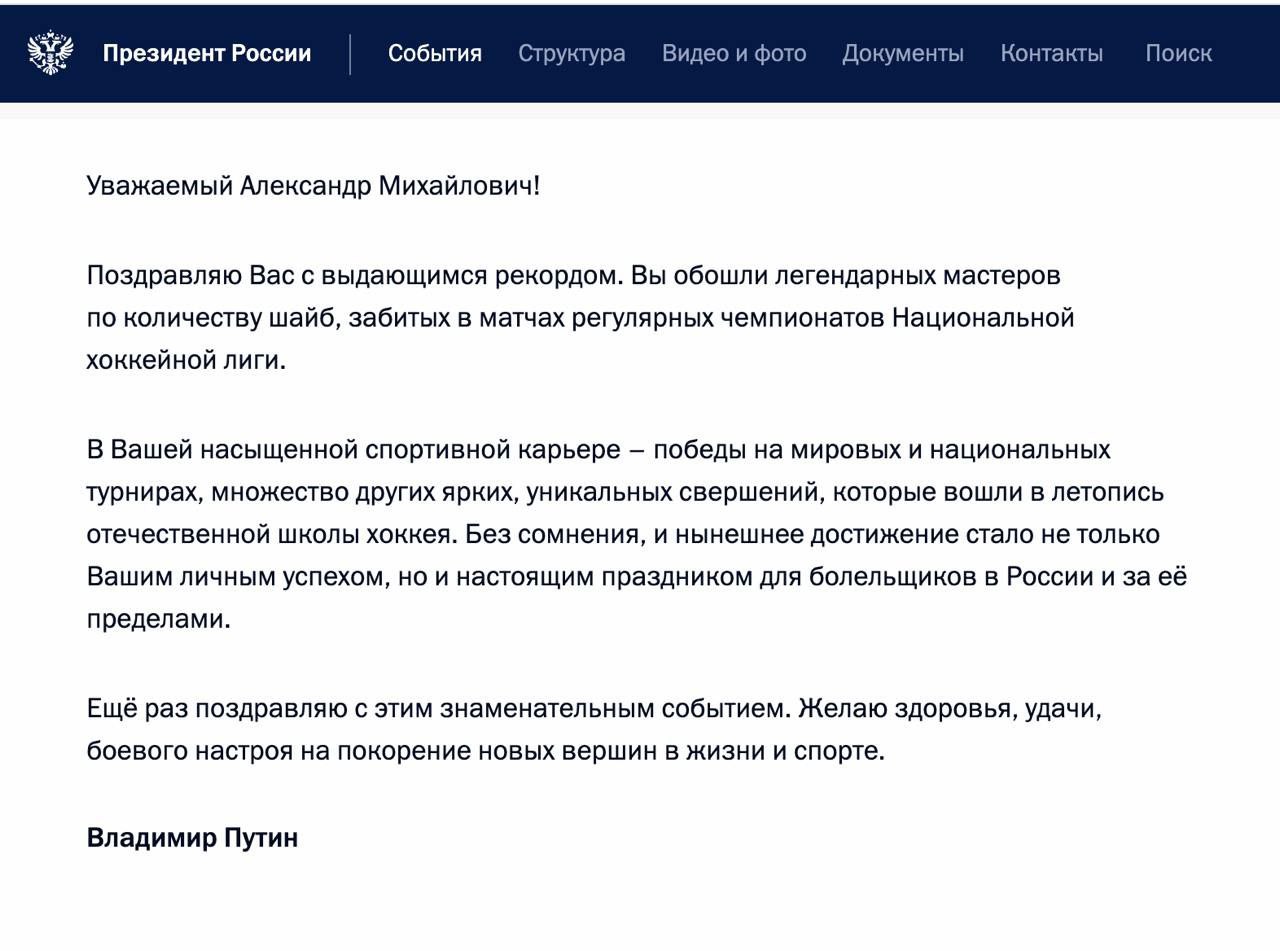The image size is (1280, 951).
Task: Open the Структура menu item
Action: [x=571, y=53]
